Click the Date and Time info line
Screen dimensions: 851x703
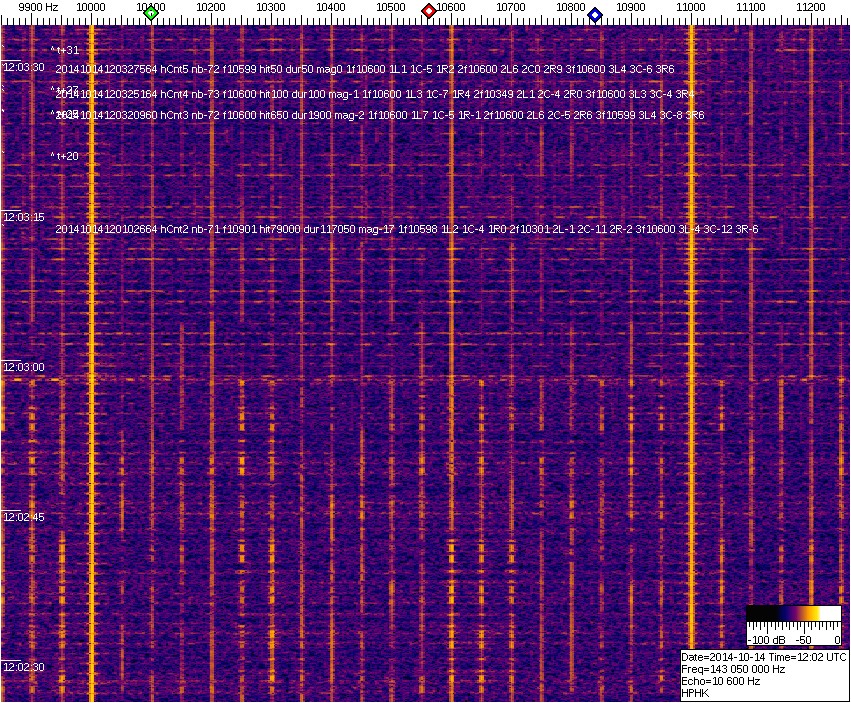pyautogui.click(x=763, y=657)
